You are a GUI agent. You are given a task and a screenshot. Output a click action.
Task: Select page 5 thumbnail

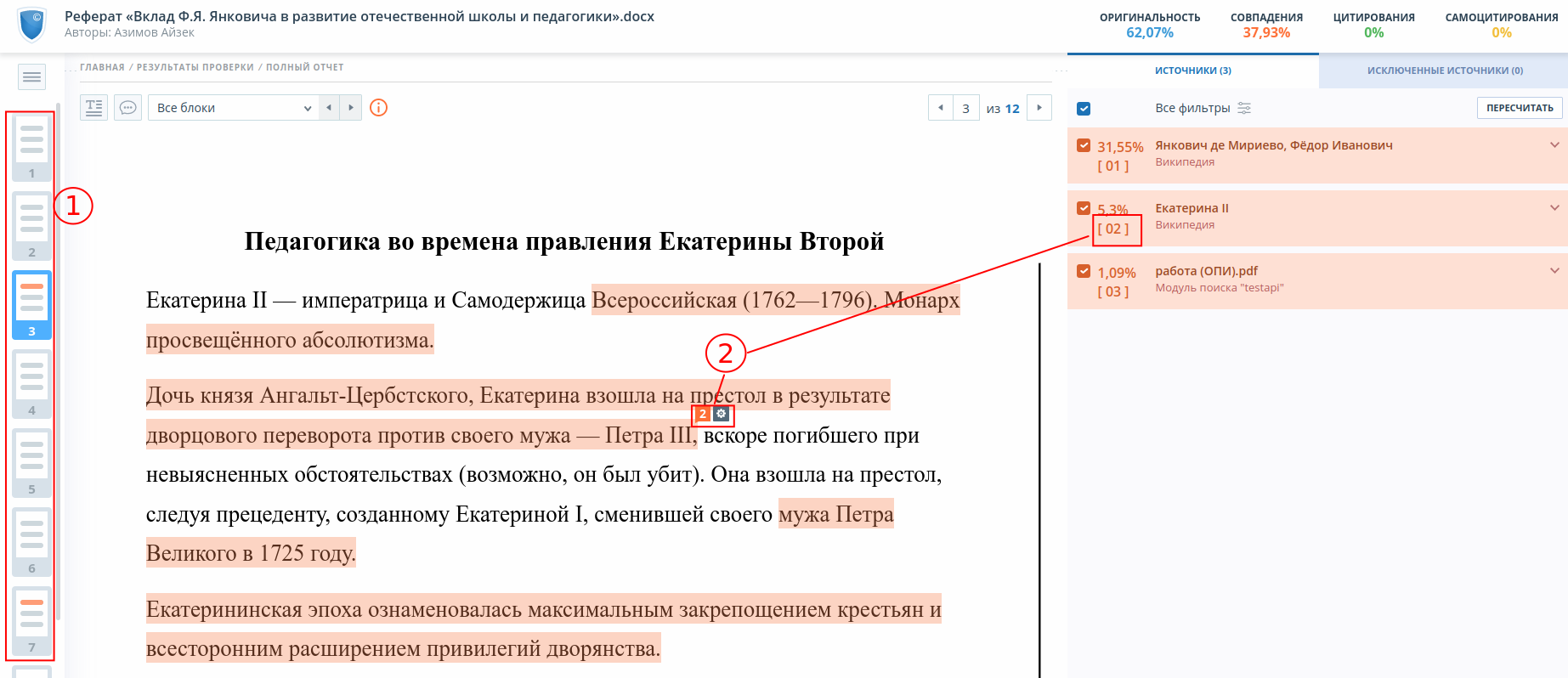[31, 463]
